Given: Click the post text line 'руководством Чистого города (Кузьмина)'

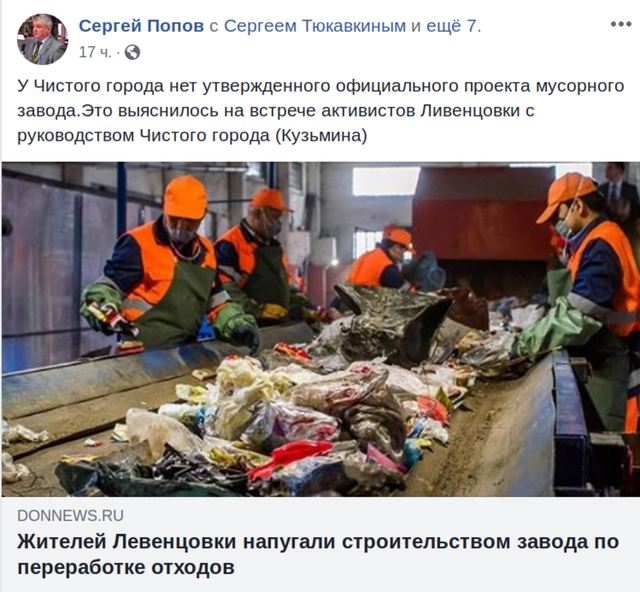Looking at the screenshot, I should [192, 135].
